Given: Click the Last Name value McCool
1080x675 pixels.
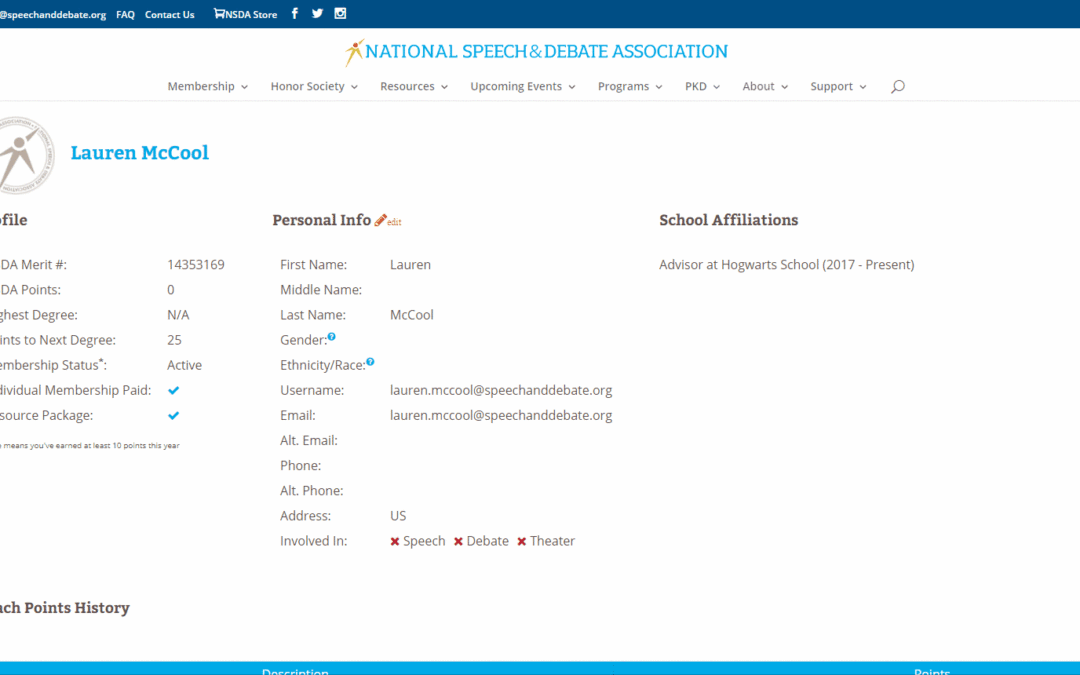Looking at the screenshot, I should pos(412,315).
